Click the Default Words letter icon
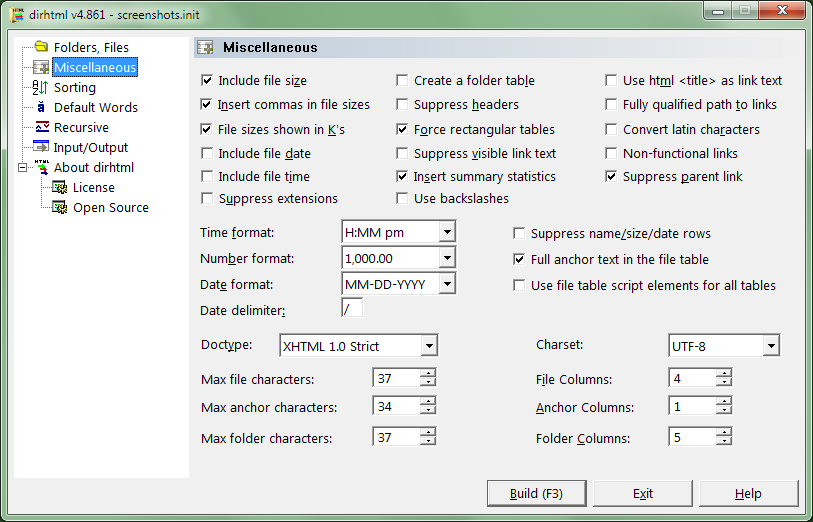813x522 pixels. [41, 107]
